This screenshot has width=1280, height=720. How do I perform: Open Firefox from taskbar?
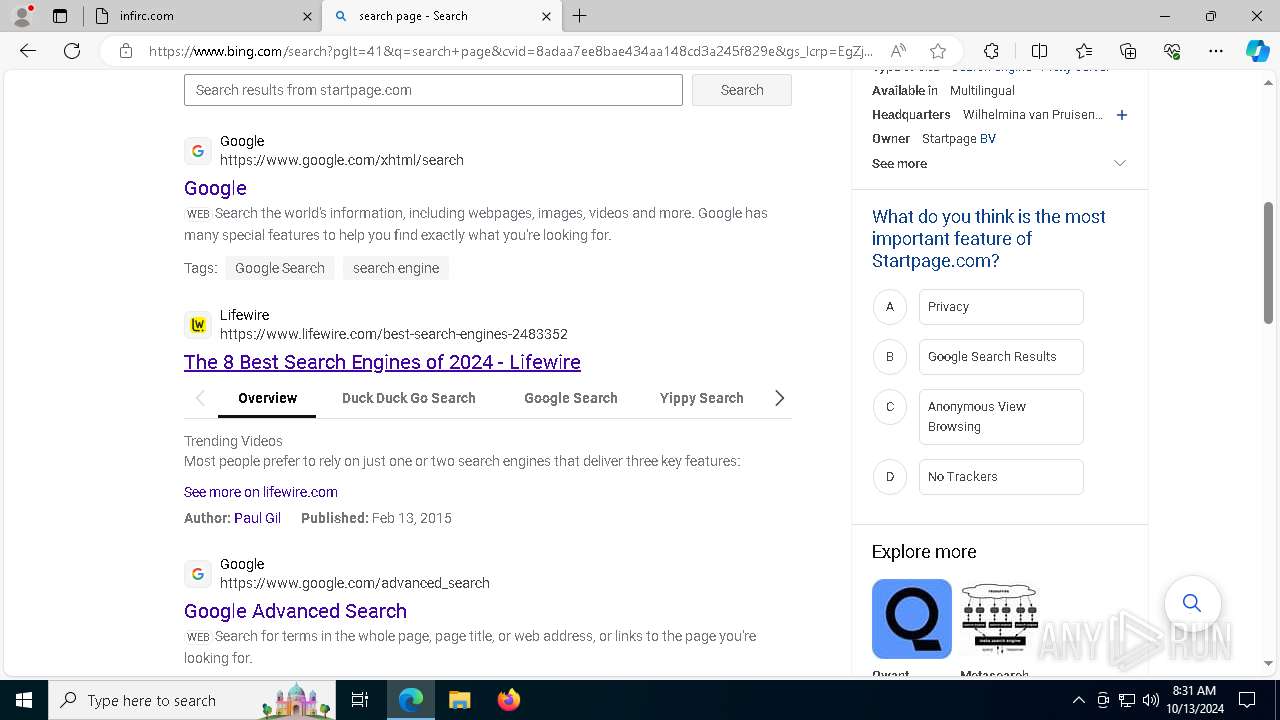pos(509,700)
